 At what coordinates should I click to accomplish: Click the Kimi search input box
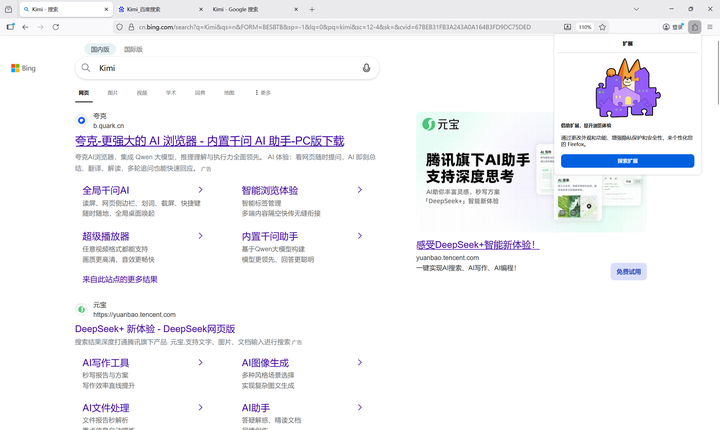[227, 68]
